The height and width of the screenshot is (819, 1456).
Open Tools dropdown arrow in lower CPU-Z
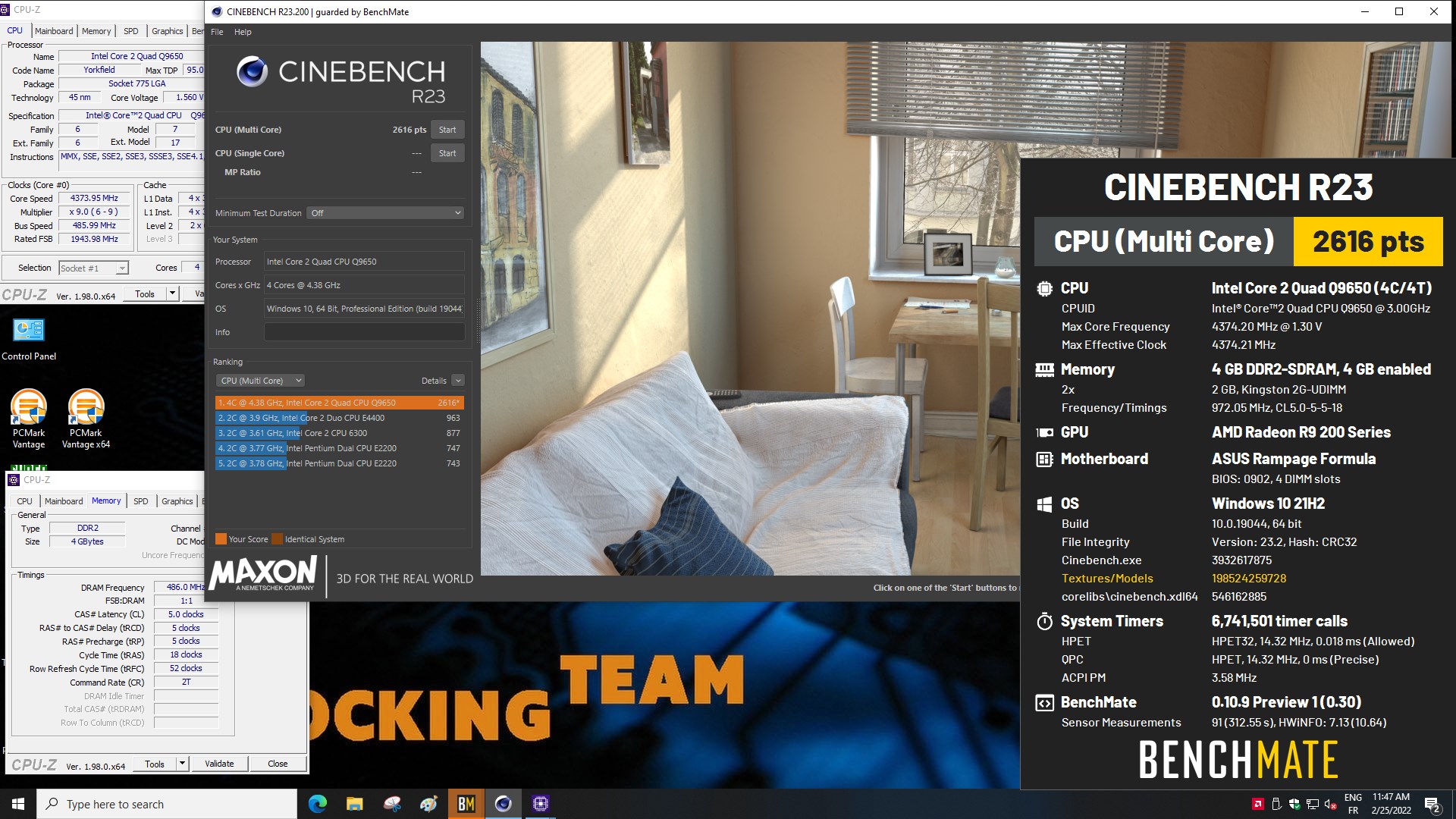[x=182, y=764]
